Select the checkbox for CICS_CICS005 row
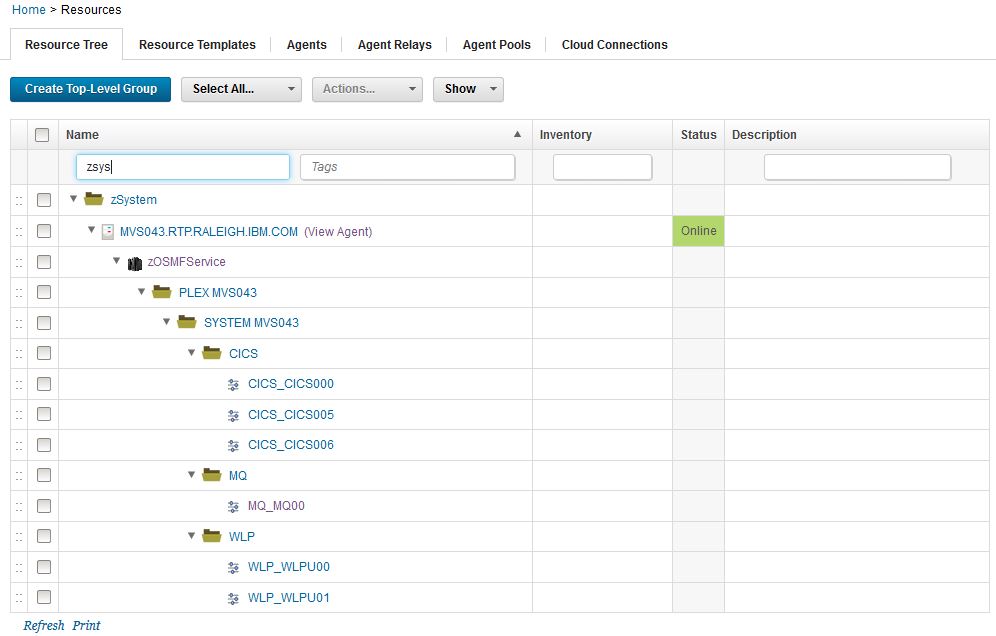Viewport: 996px width, 636px height. [x=44, y=415]
